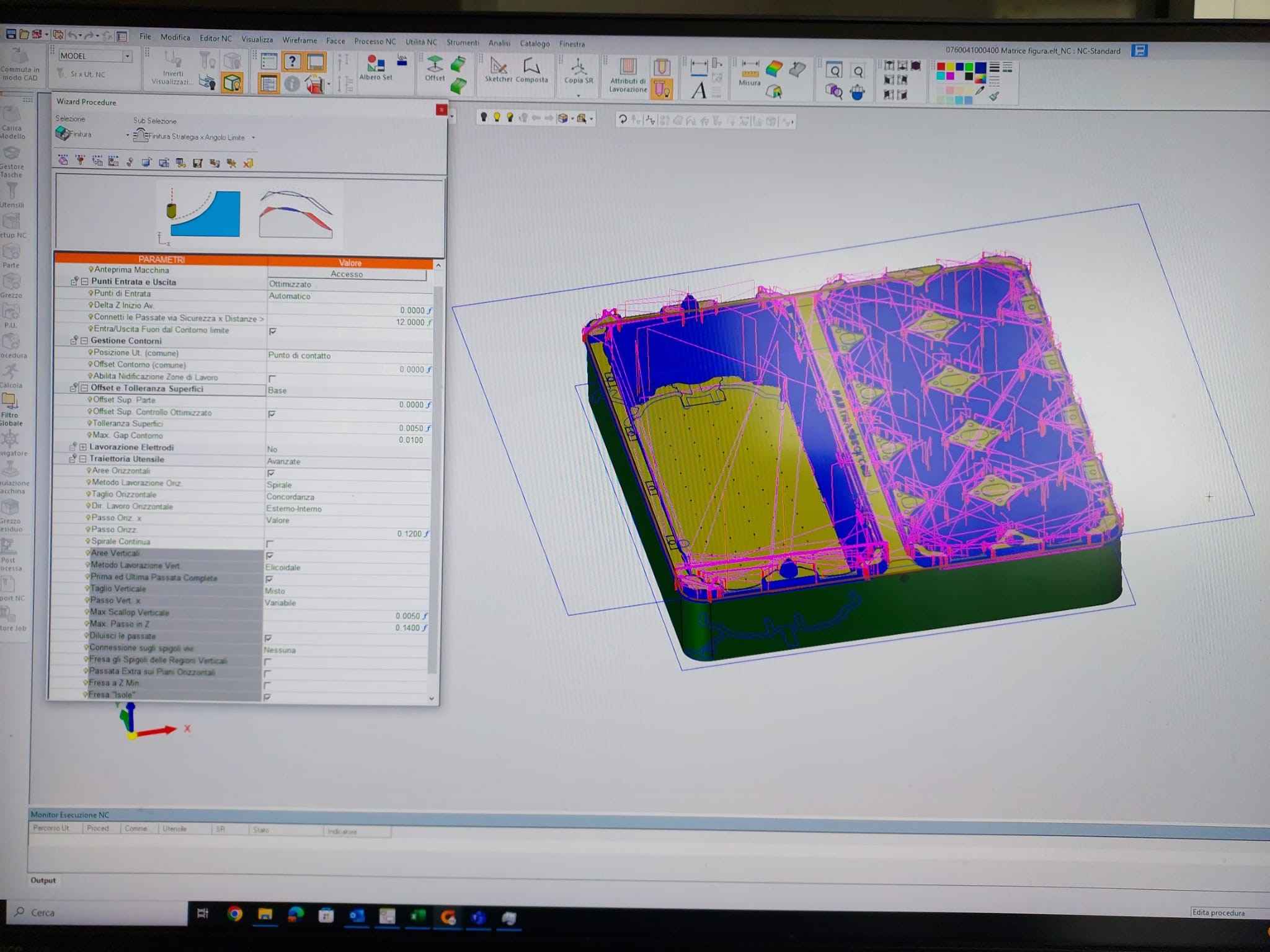Image resolution: width=1270 pixels, height=952 pixels.
Task: Open the Processo NC menu
Action: pos(375,42)
